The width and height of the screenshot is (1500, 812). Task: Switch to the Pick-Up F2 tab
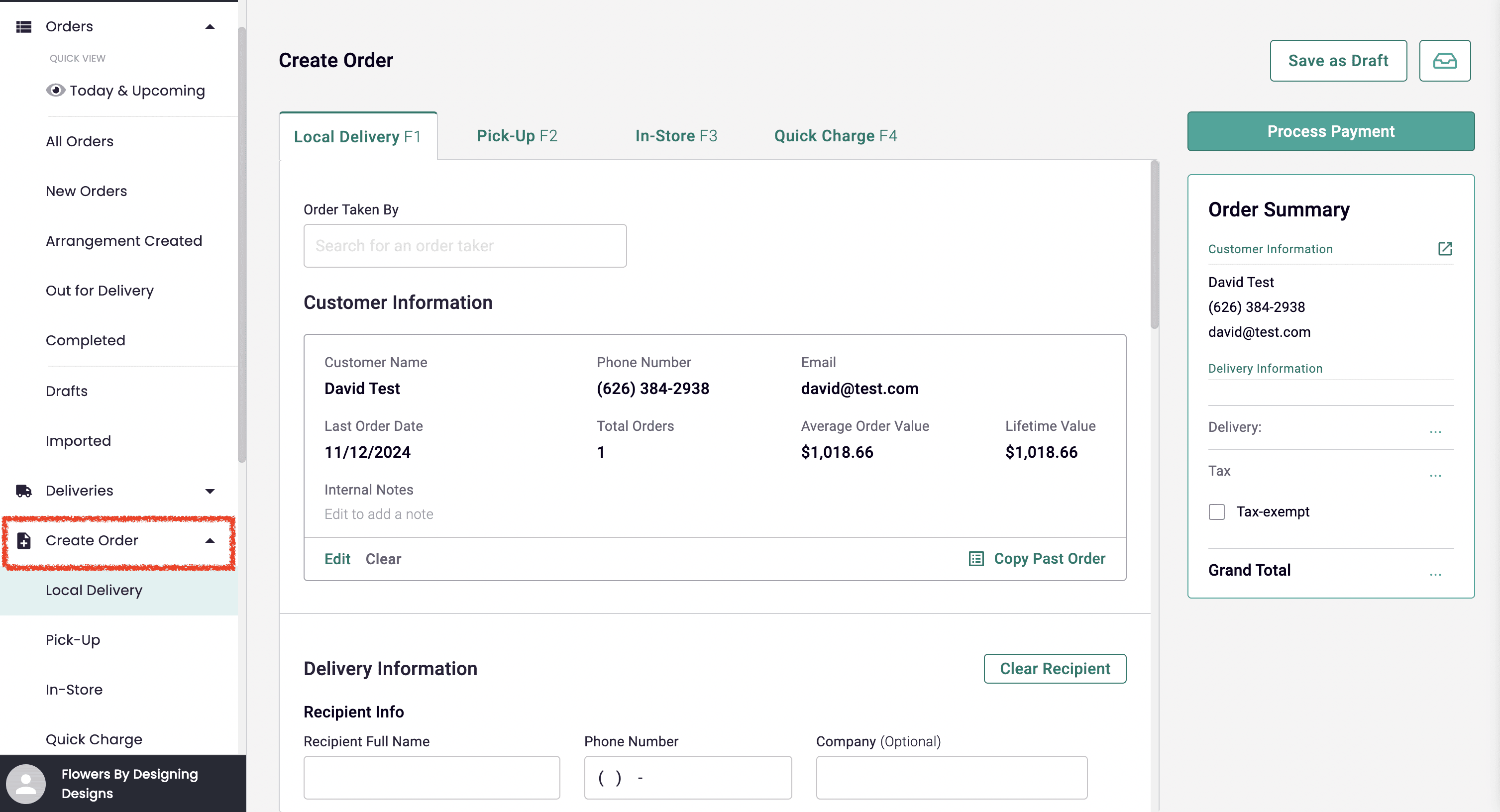(x=517, y=136)
